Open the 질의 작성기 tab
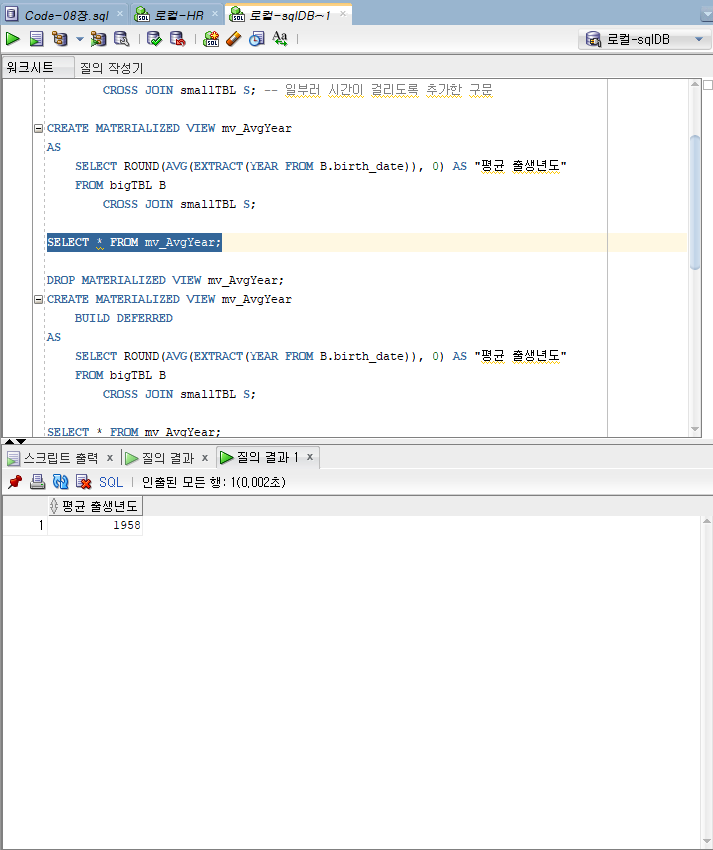This screenshot has width=713, height=850. [x=112, y=68]
